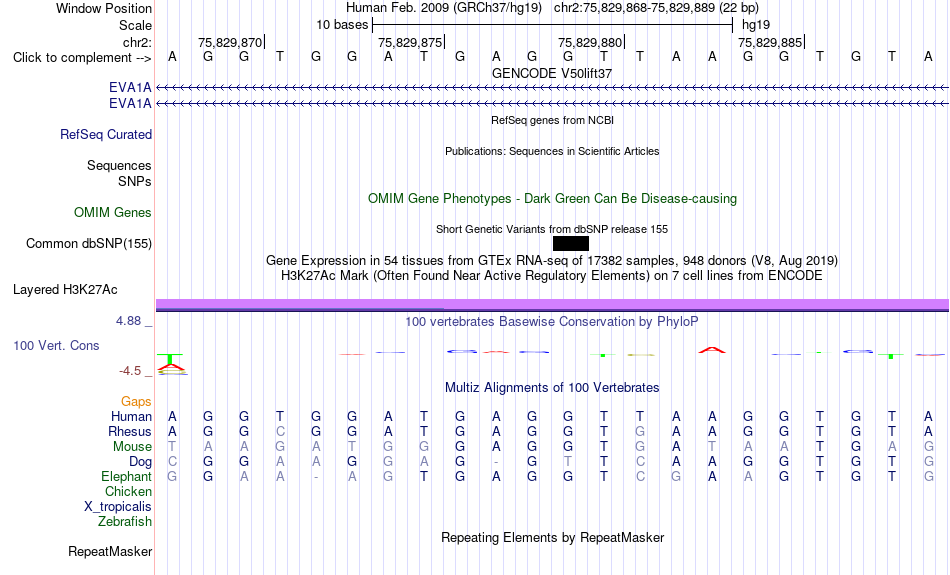Select the Scale track label
Viewport: 950px width, 575px height.
(x=135, y=25)
